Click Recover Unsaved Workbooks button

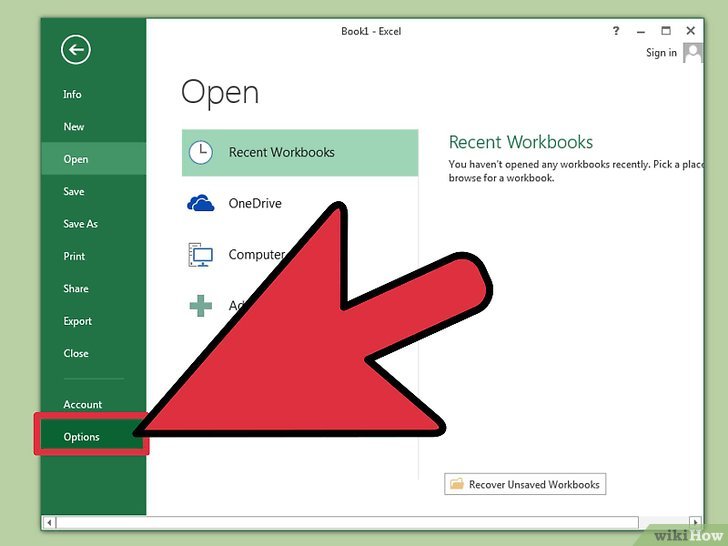(525, 484)
